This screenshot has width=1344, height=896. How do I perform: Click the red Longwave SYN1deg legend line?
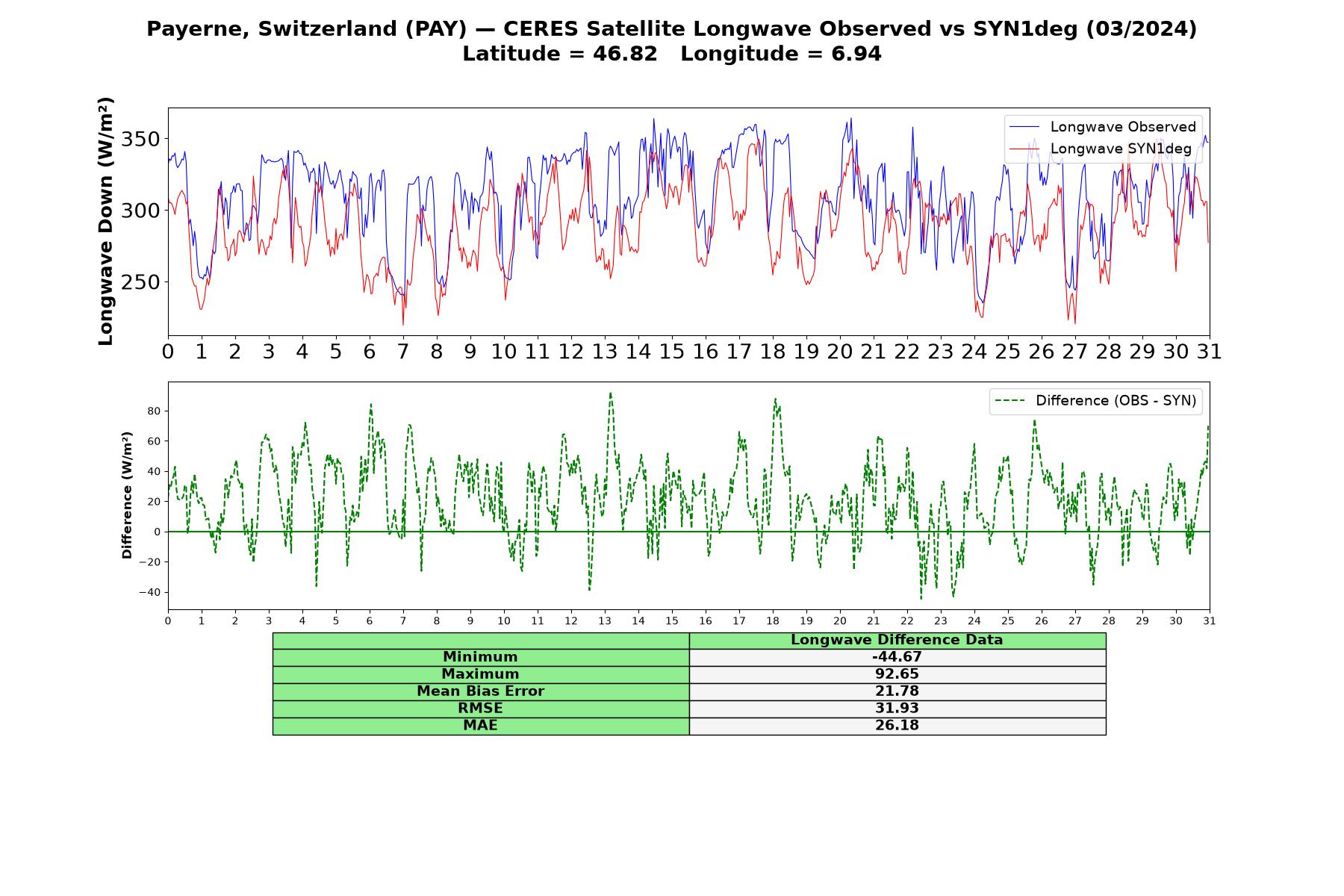tap(1024, 149)
